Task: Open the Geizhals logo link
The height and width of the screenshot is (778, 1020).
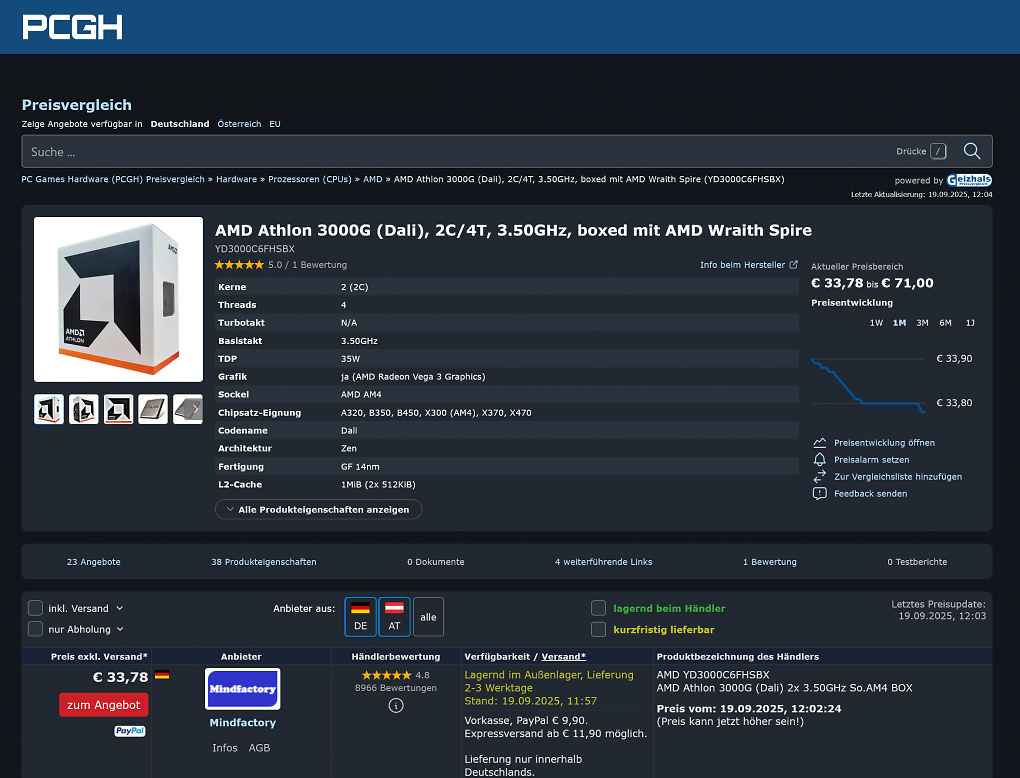Action: 969,180
